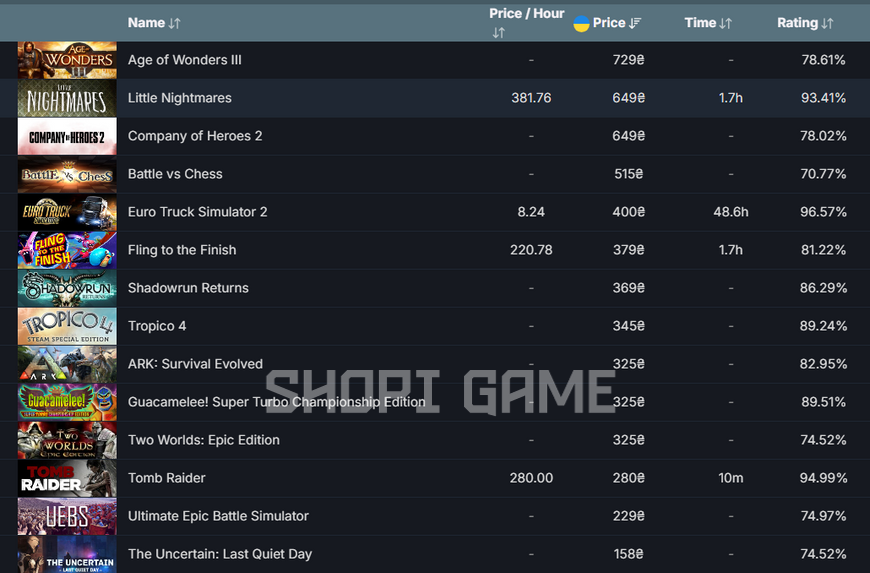Click Euro Truck Simulator 2 value 8.24
The width and height of the screenshot is (870, 573).
click(531, 212)
